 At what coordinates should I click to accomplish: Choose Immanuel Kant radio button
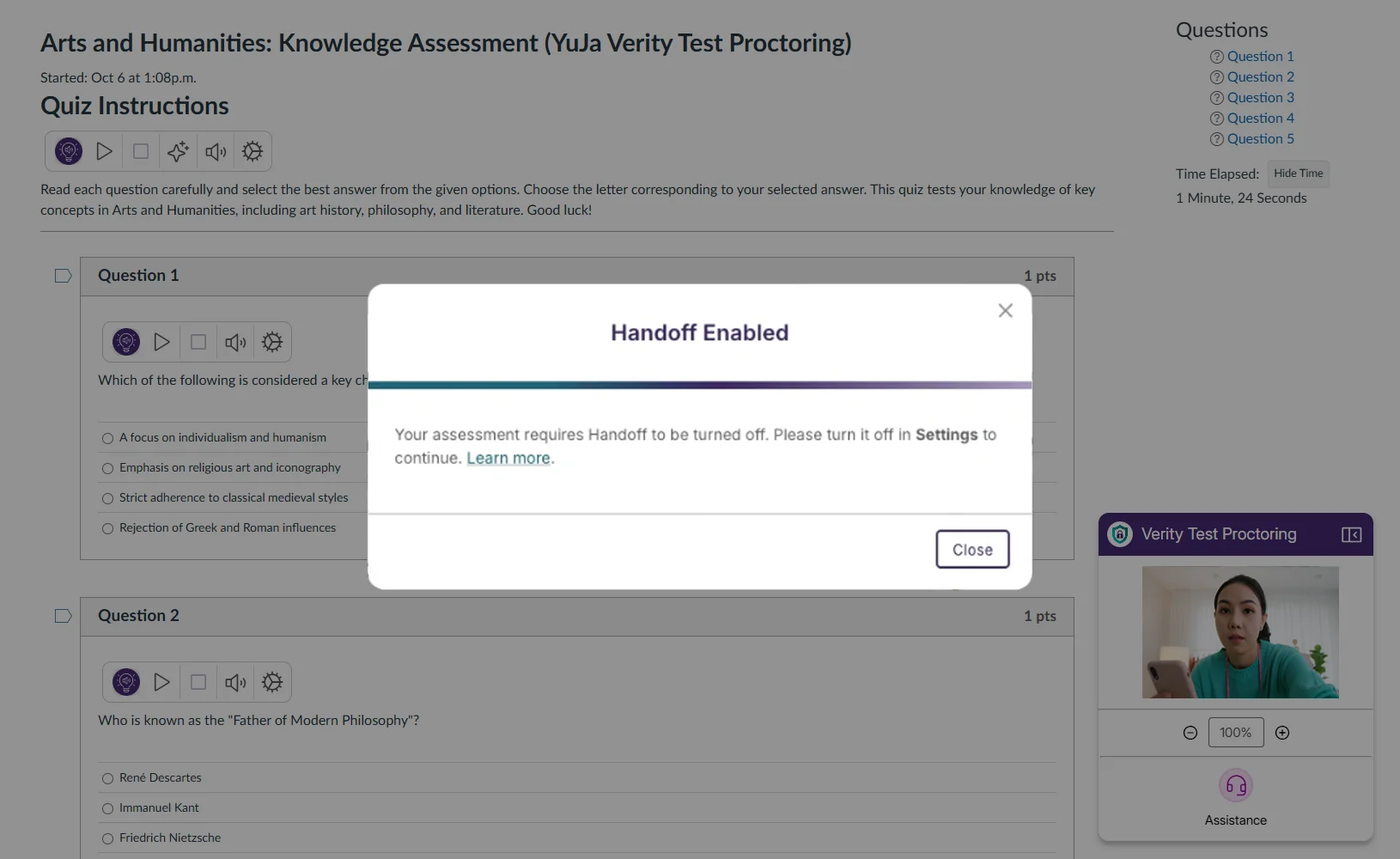(107, 808)
